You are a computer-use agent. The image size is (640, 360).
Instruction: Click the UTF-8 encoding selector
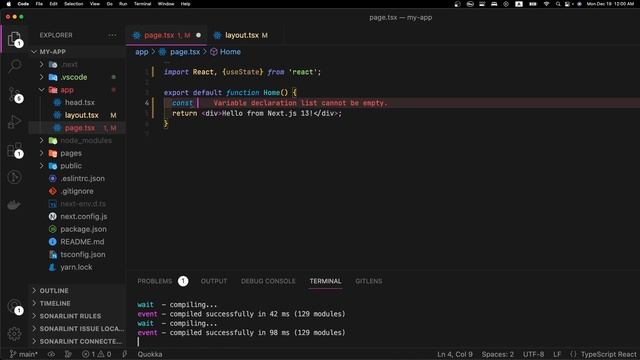[x=533, y=354]
